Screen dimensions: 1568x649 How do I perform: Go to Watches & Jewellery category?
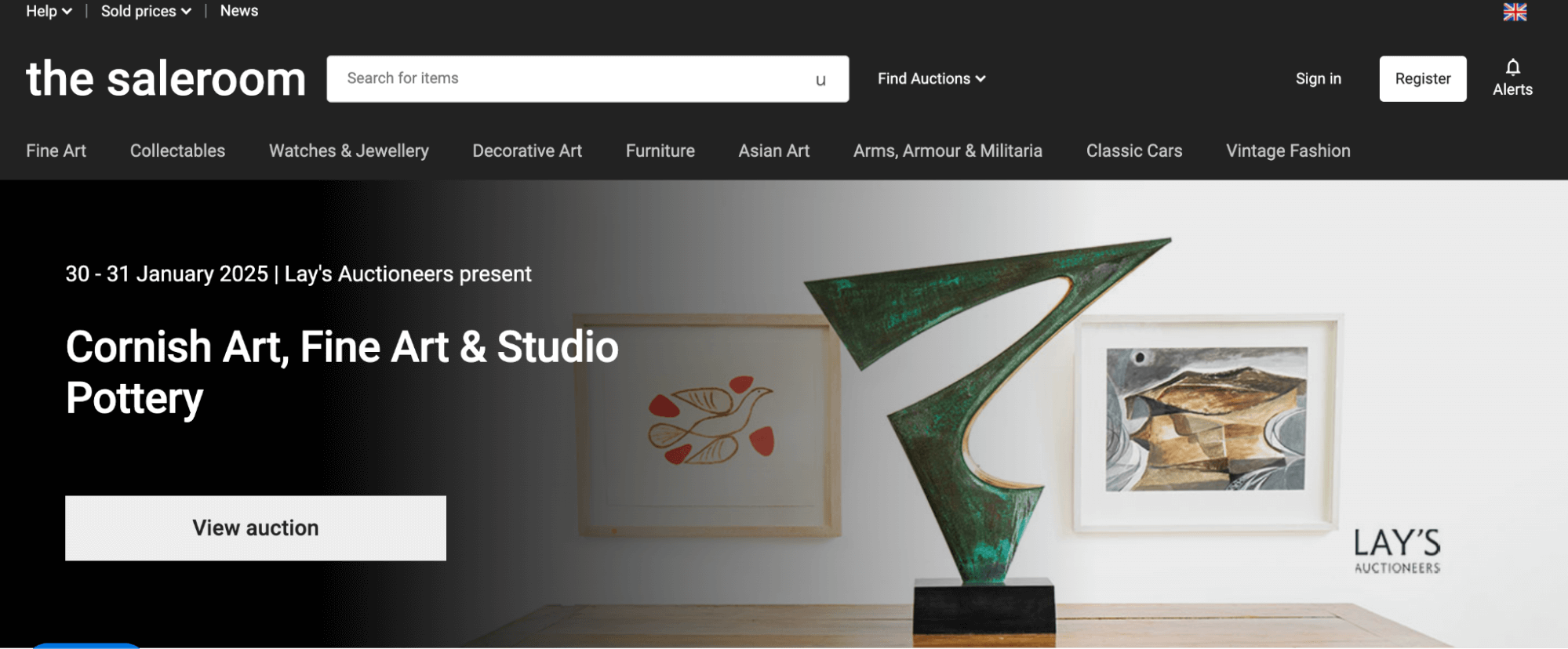click(349, 150)
